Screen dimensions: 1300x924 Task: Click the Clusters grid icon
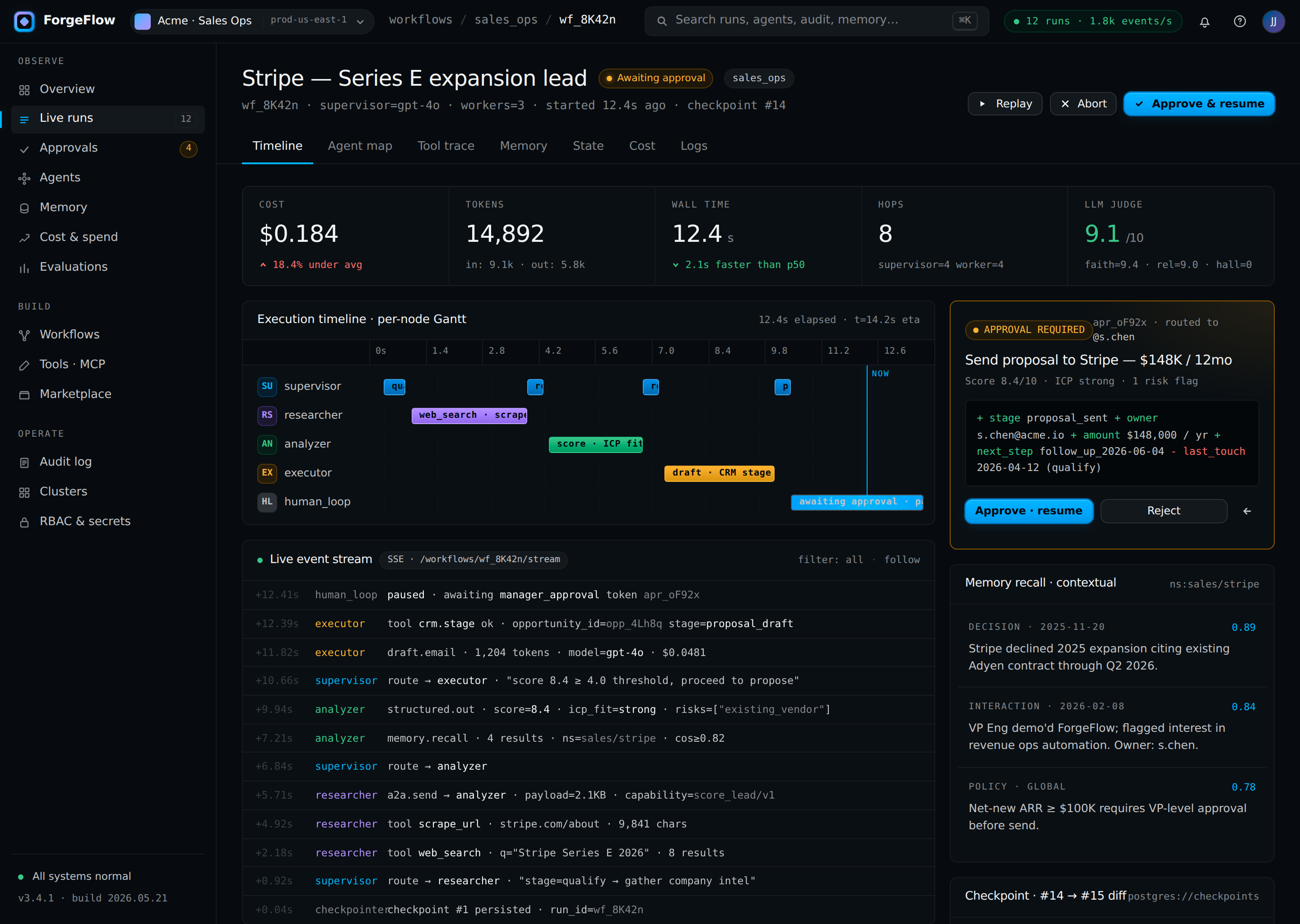click(24, 492)
